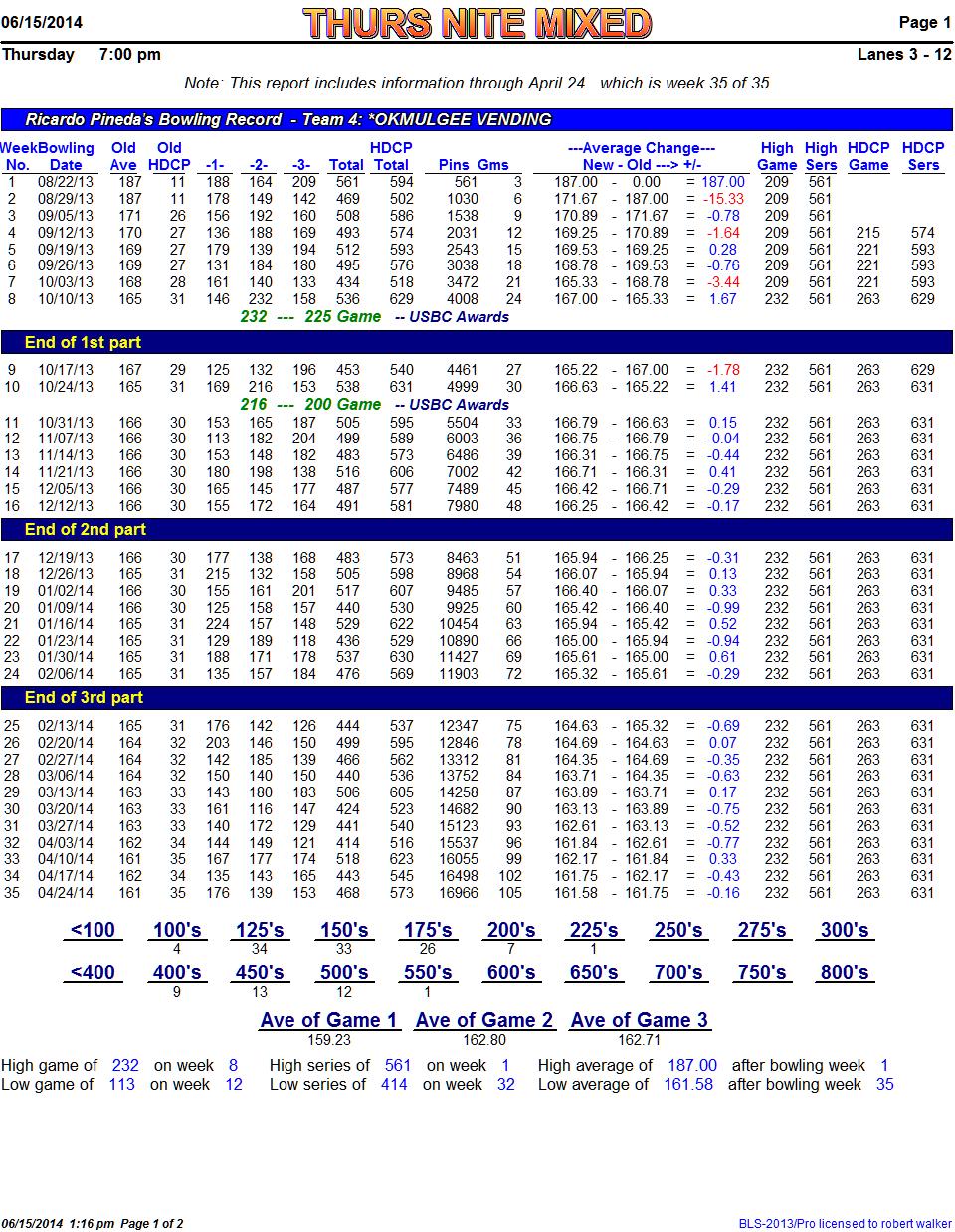
Task: Click the 225's game distribution heading
Action: click(594, 931)
